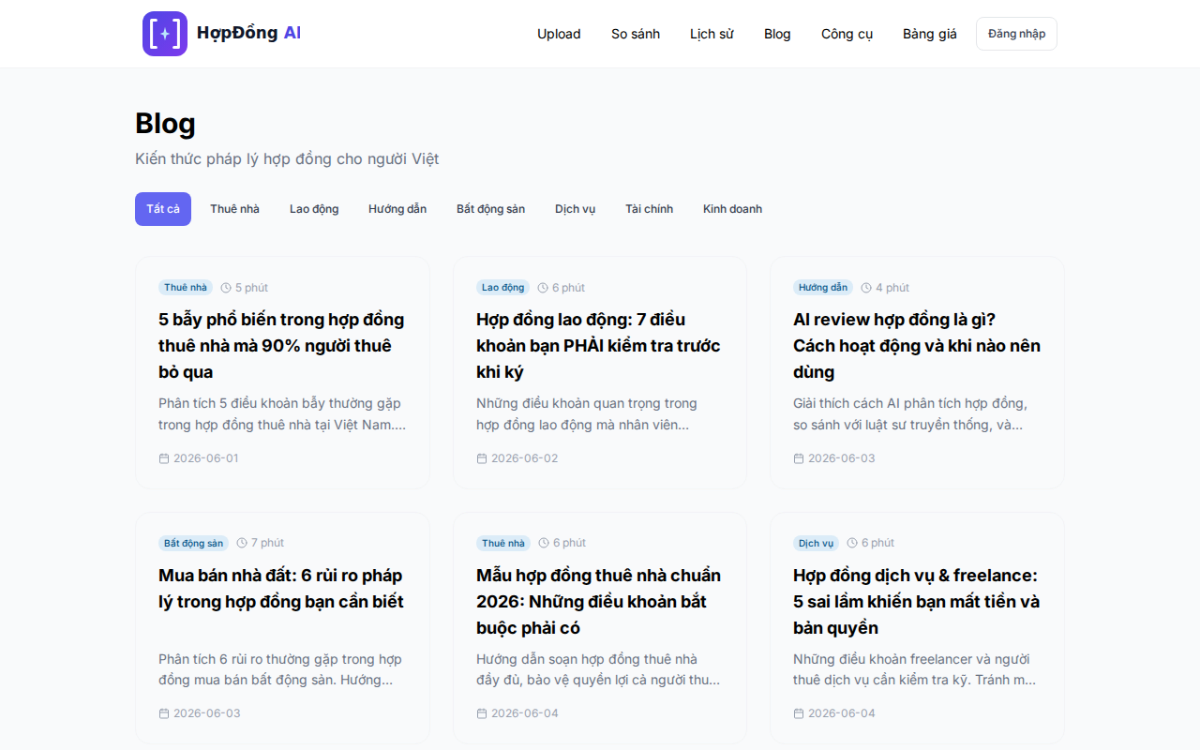Click the Hướng dẫn badge on the AI review card
The height and width of the screenshot is (750, 1200).
point(823,288)
